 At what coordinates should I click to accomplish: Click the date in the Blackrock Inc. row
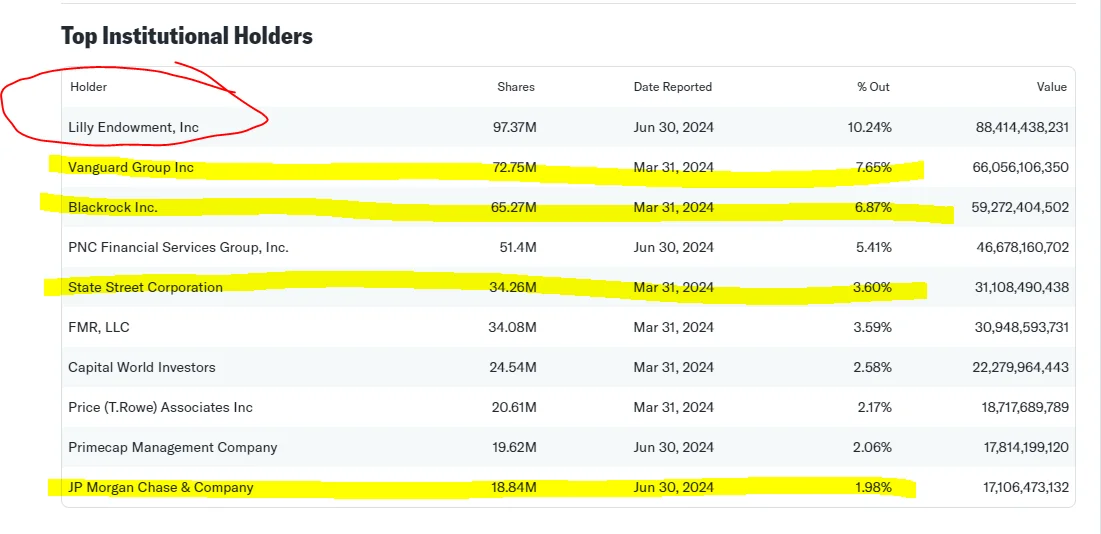[x=674, y=208]
